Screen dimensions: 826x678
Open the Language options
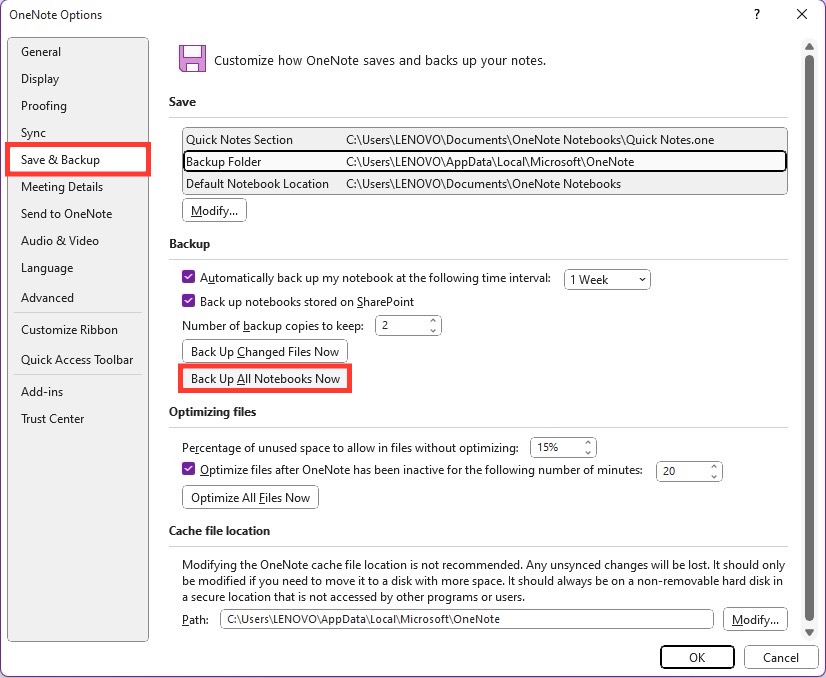(78, 268)
